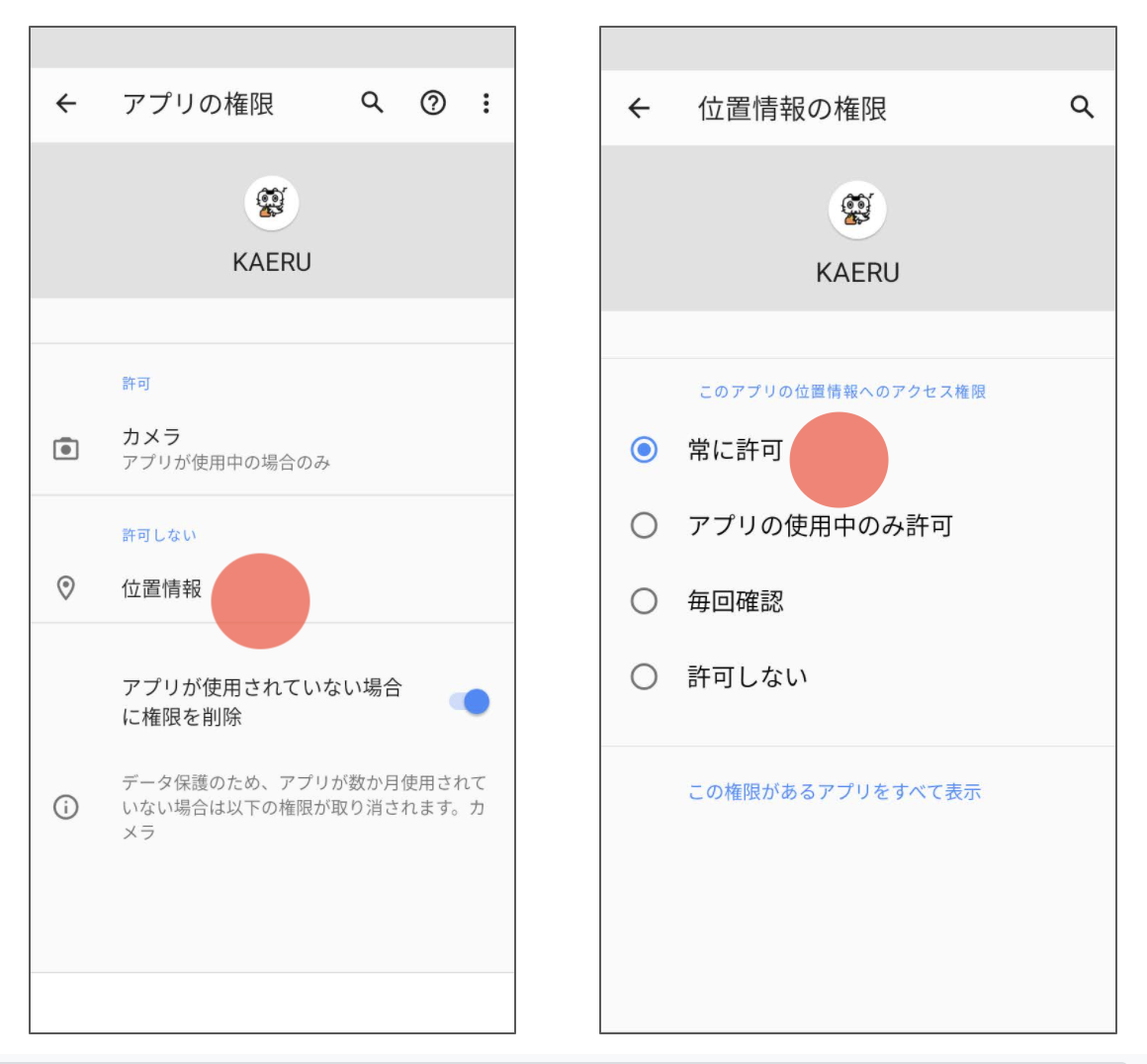Open search on アプリの権限 screen
The image size is (1147, 1064).
coord(372,103)
